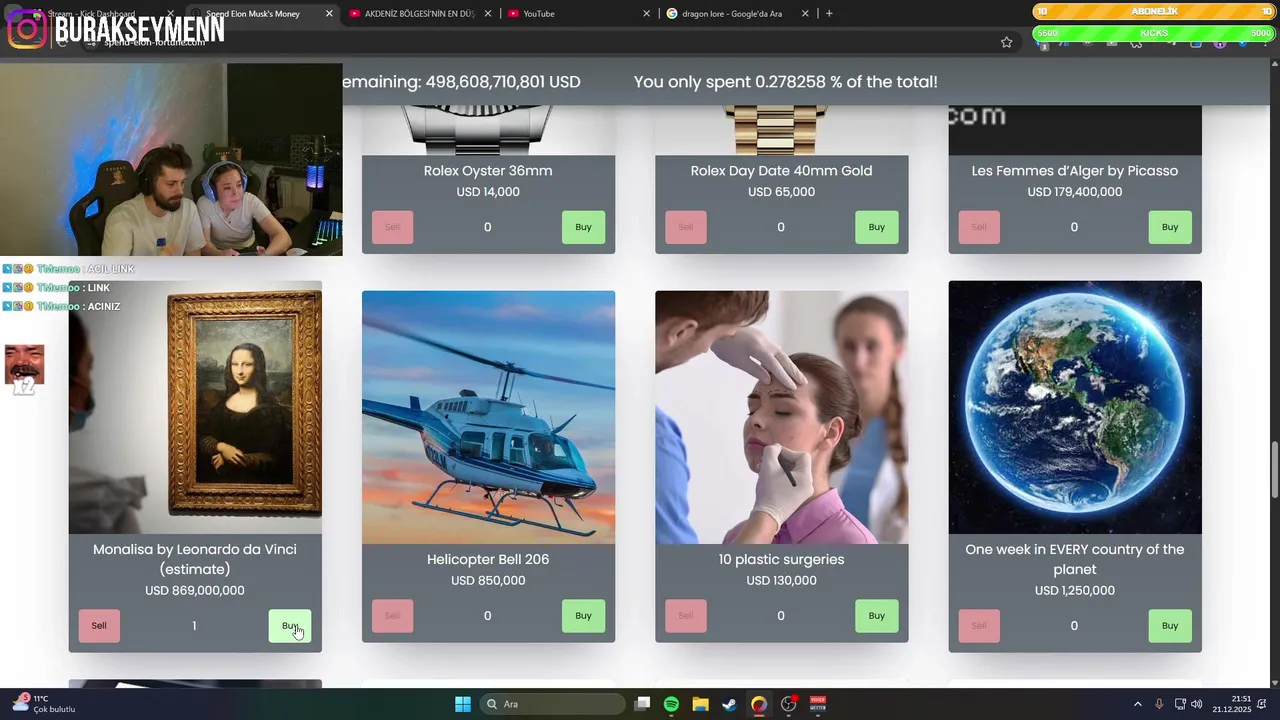Click the 'Helicopter Bell 206' title text
This screenshot has height=720, width=1280.
click(488, 559)
